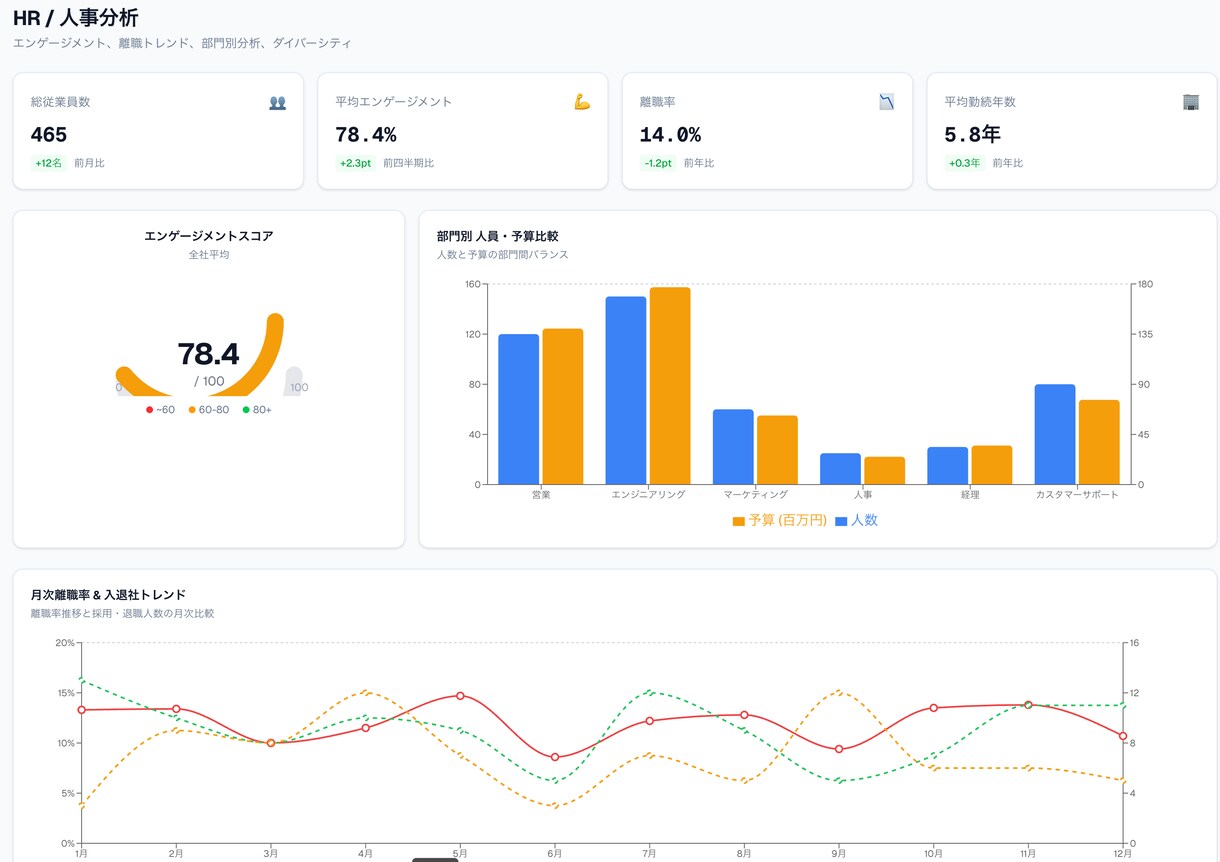Click the 78.4% engagement value
This screenshot has height=862, width=1220.
366,135
